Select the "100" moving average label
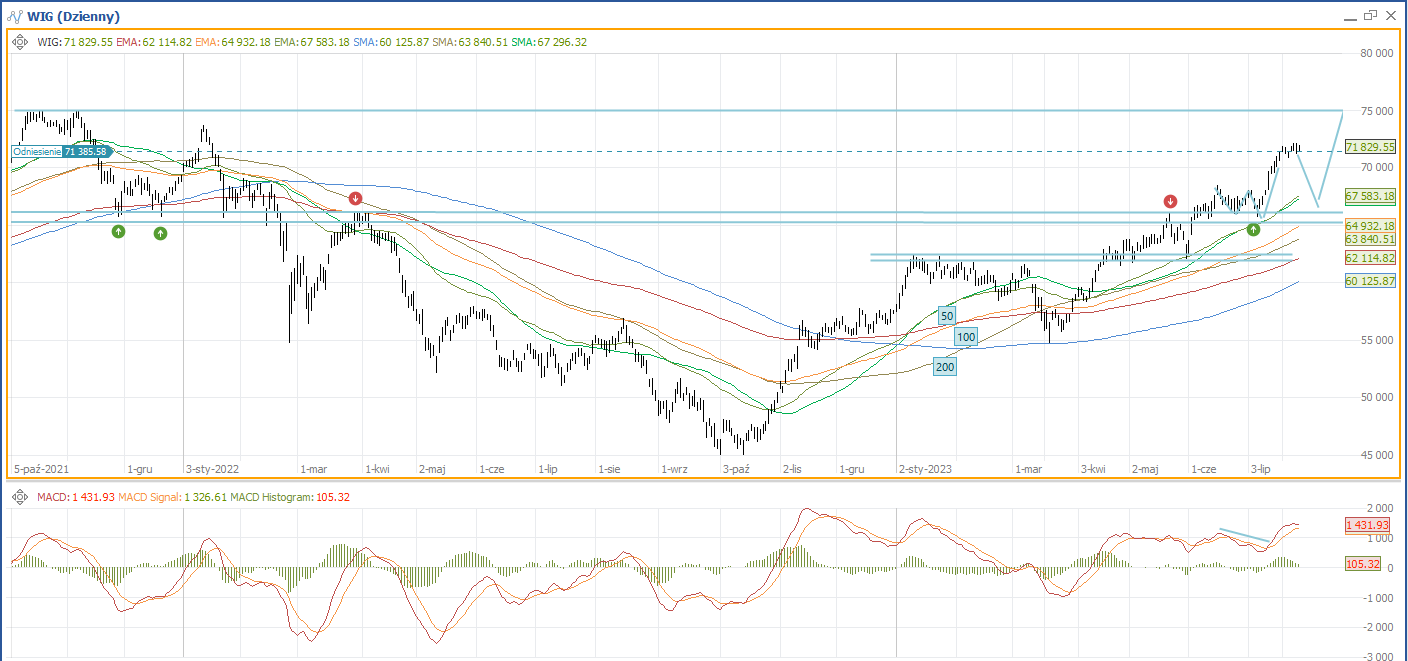Viewport: 1408px width, 661px height. click(x=965, y=337)
